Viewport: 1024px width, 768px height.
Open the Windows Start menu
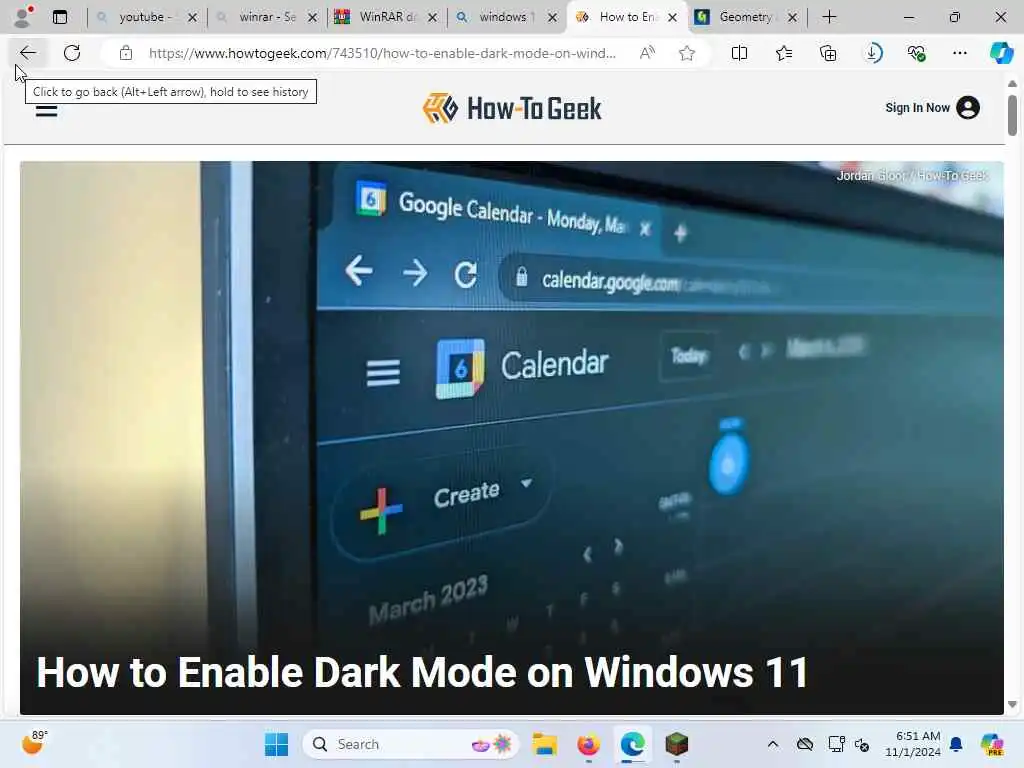pos(276,744)
